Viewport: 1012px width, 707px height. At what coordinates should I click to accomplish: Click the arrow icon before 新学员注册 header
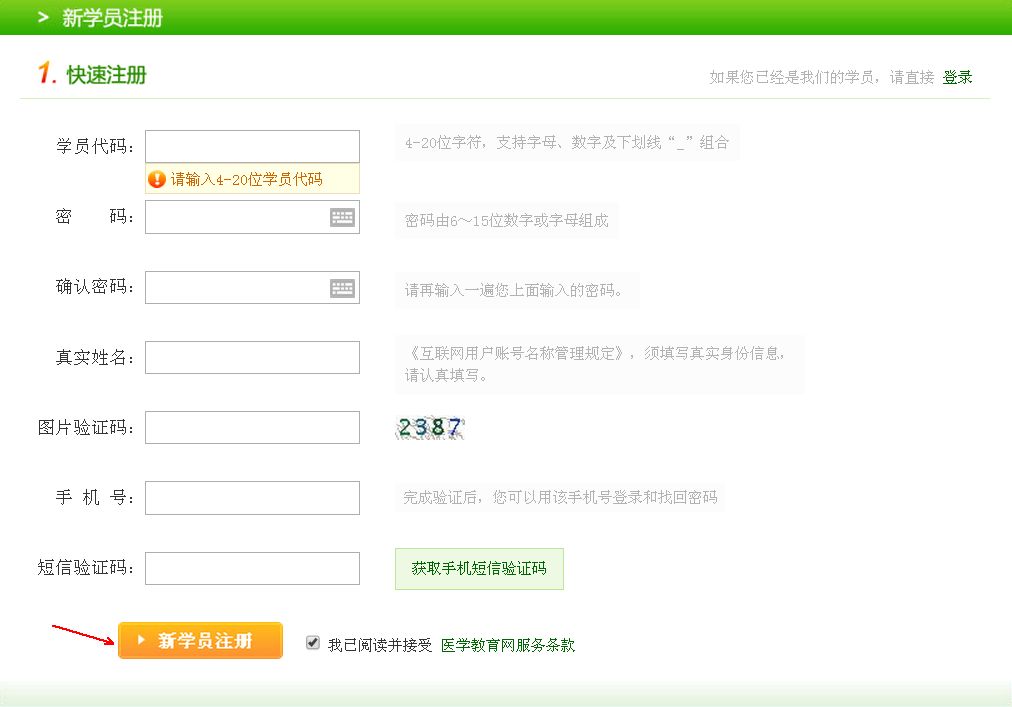(43, 18)
